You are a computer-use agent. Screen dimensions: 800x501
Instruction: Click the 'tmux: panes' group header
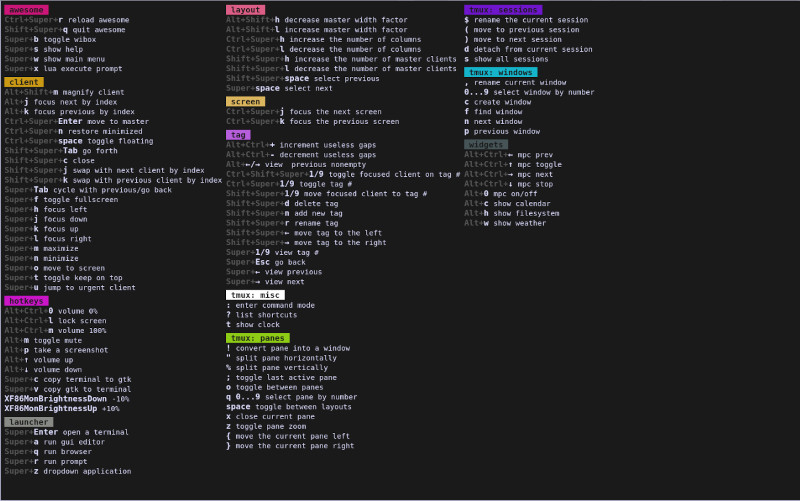tap(258, 338)
